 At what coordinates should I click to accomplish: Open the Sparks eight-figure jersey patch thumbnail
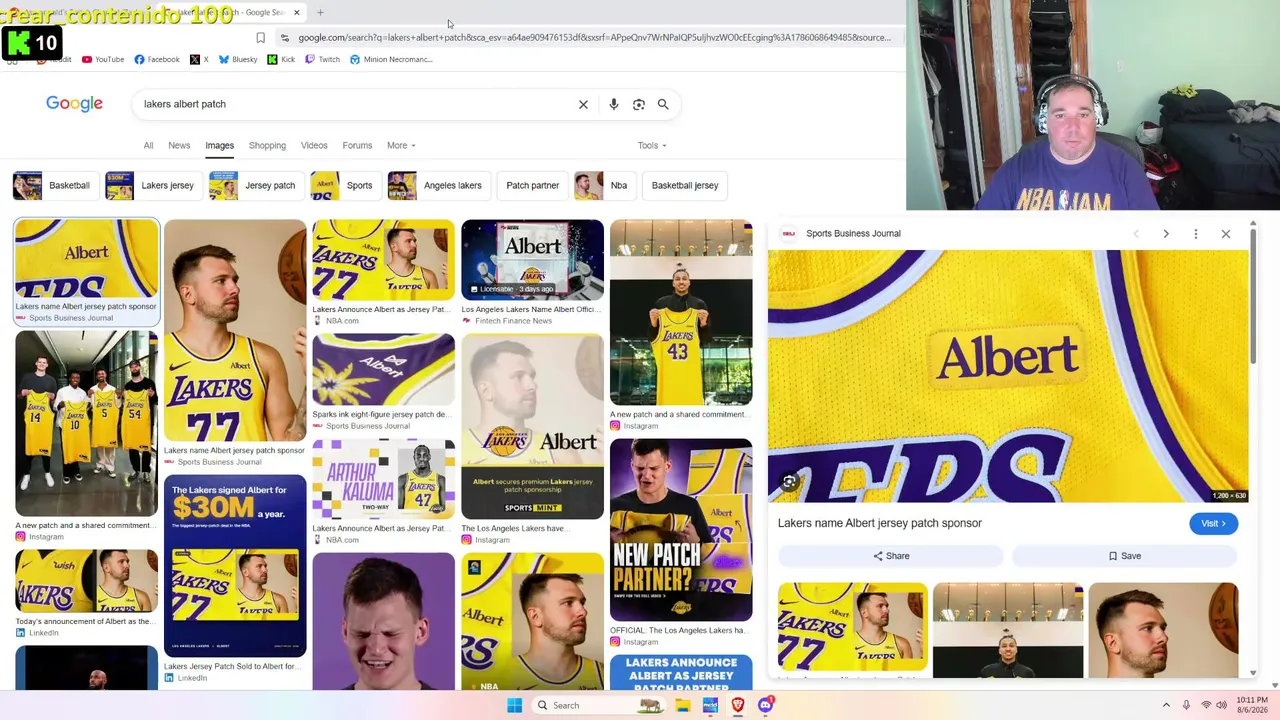(x=383, y=370)
